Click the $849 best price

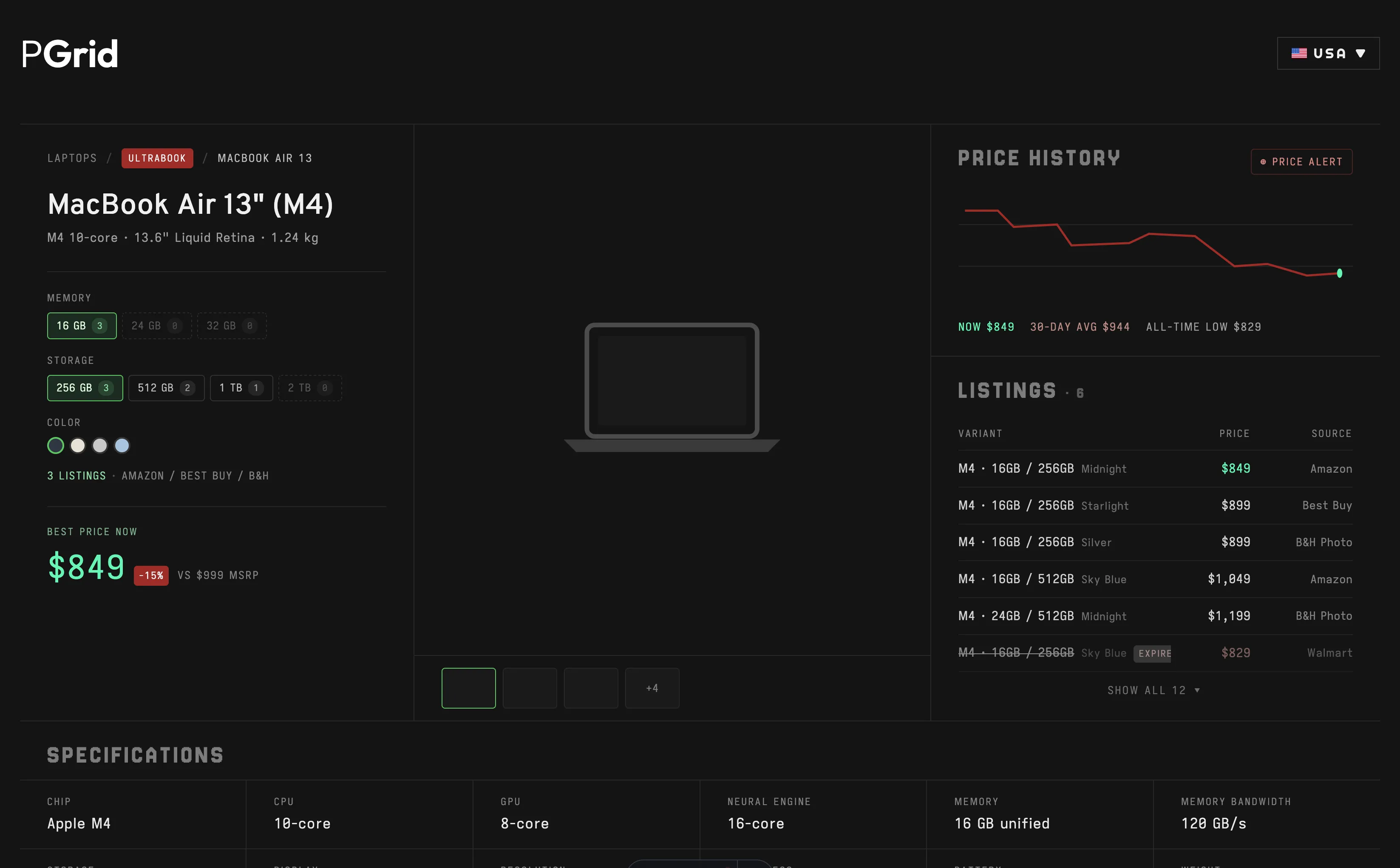pyautogui.click(x=86, y=567)
